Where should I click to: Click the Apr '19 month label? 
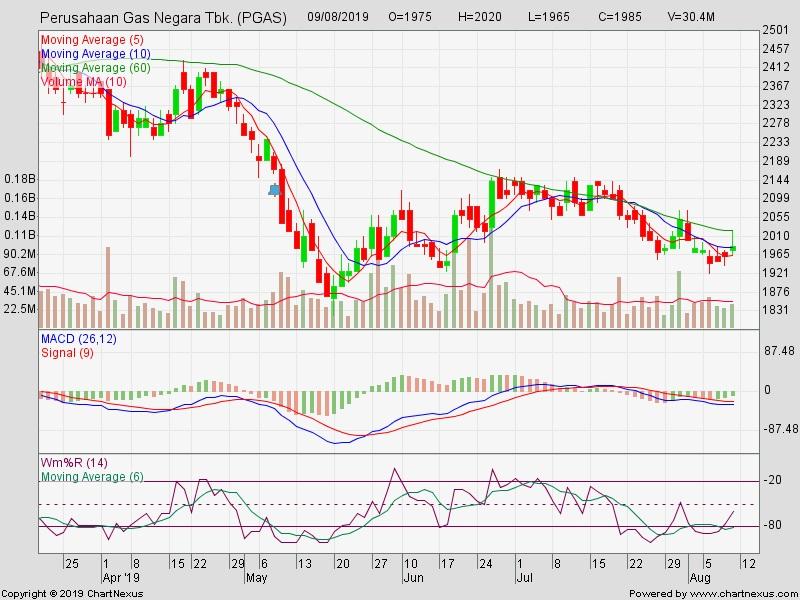tap(121, 578)
